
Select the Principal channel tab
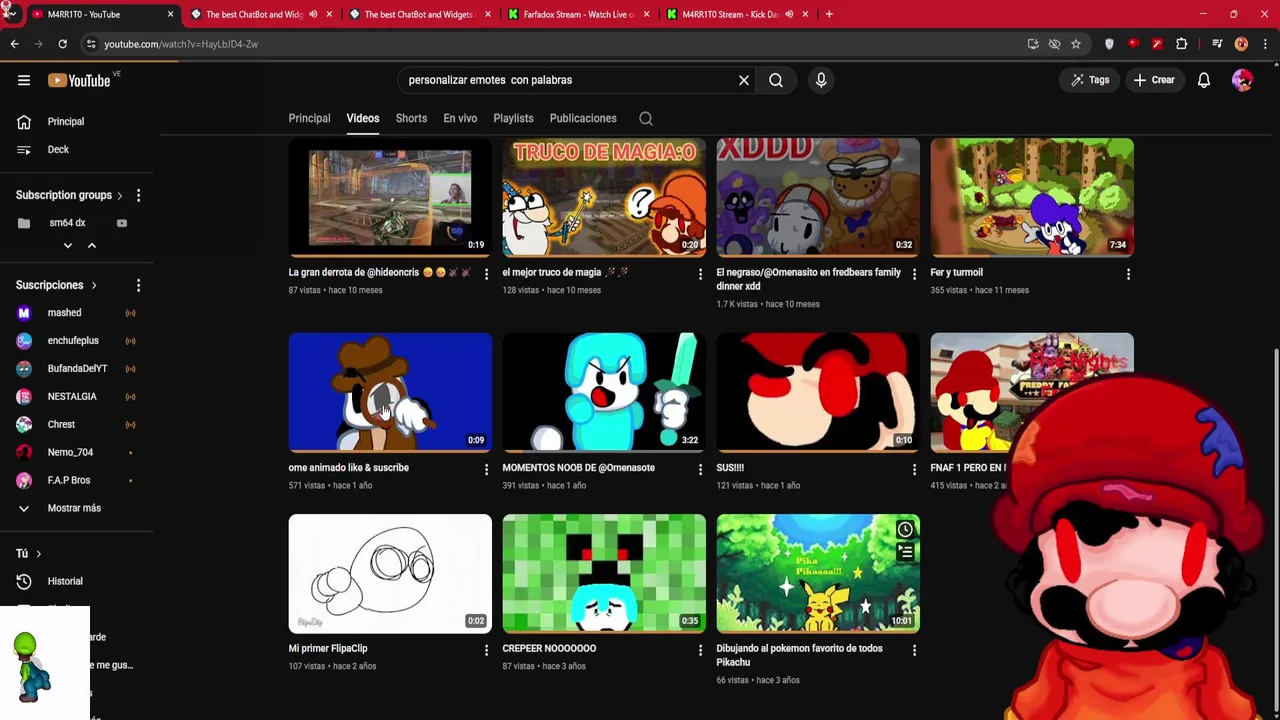tap(309, 118)
